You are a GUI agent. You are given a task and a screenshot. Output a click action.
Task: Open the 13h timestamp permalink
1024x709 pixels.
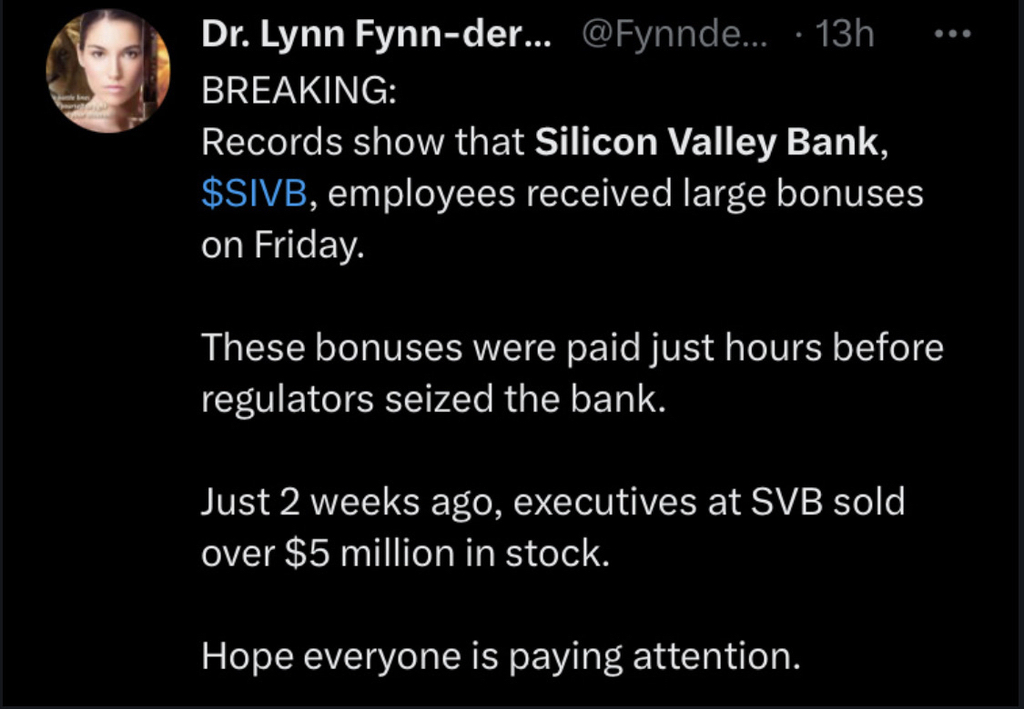pyautogui.click(x=844, y=36)
